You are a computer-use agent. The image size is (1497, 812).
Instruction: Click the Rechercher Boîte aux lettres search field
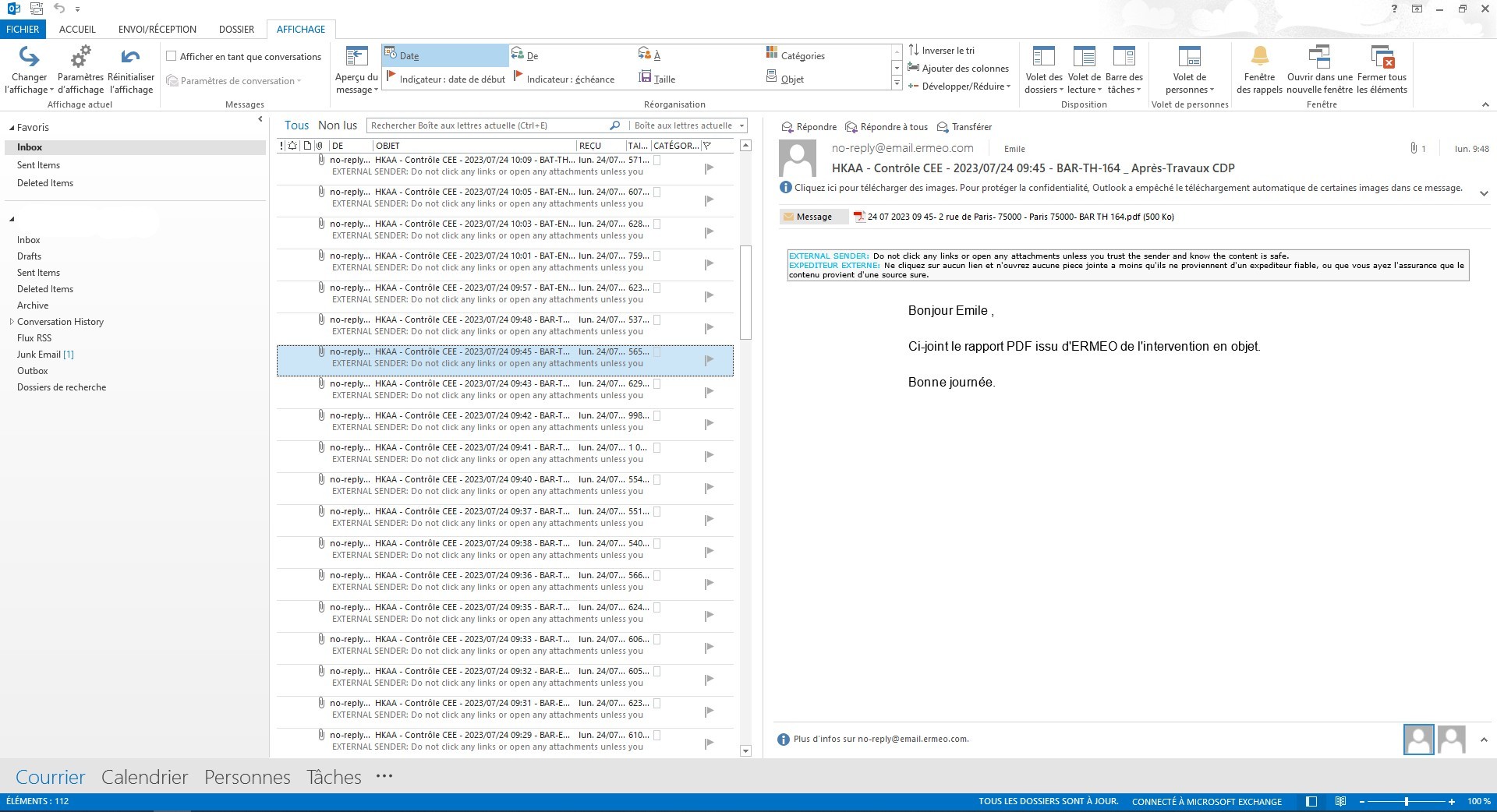[x=487, y=125]
